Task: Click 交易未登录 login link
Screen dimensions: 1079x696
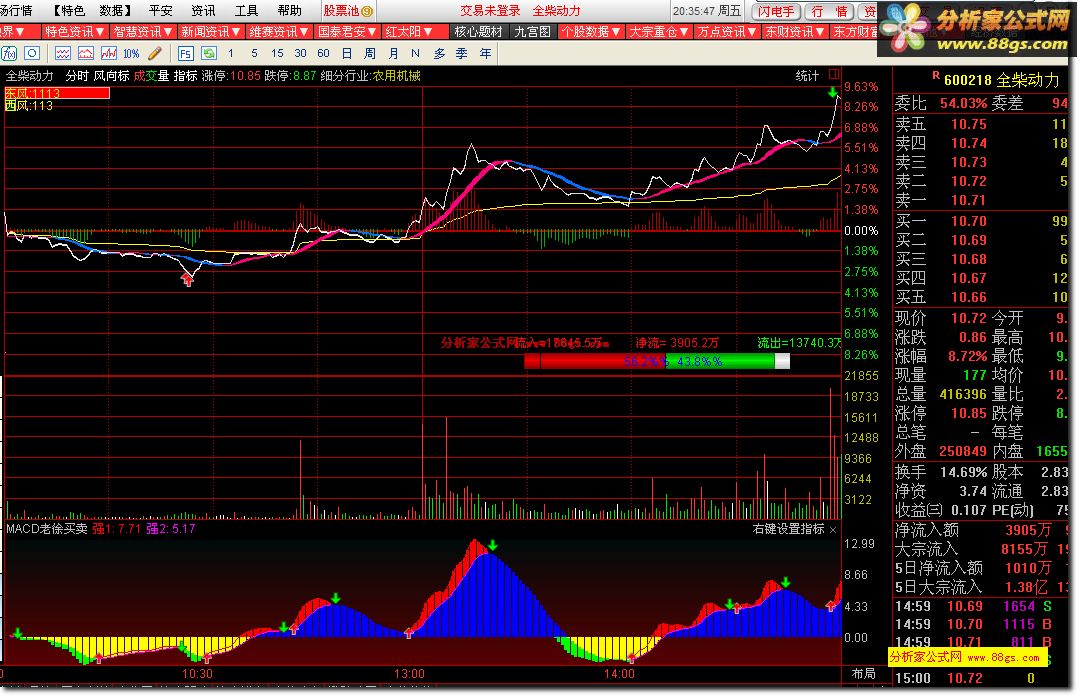Action: coord(490,10)
